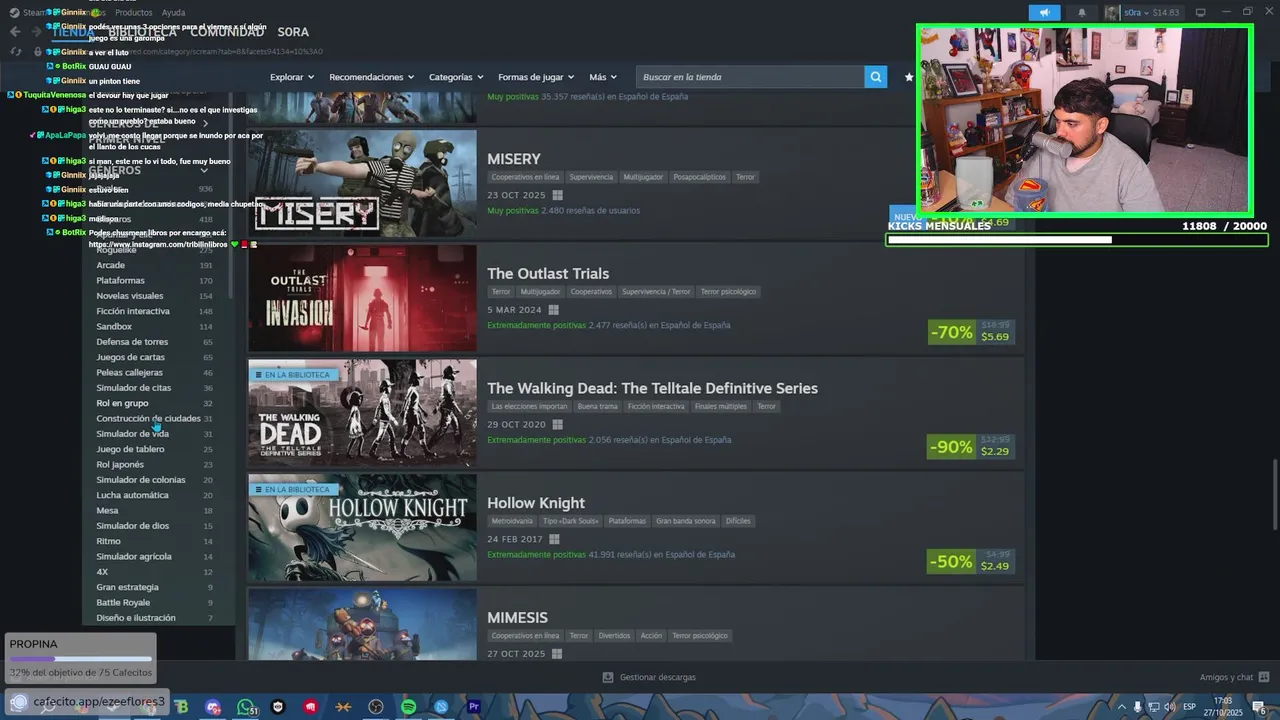This screenshot has height=720, width=1280.
Task: Expand the Más dropdown
Action: (604, 77)
